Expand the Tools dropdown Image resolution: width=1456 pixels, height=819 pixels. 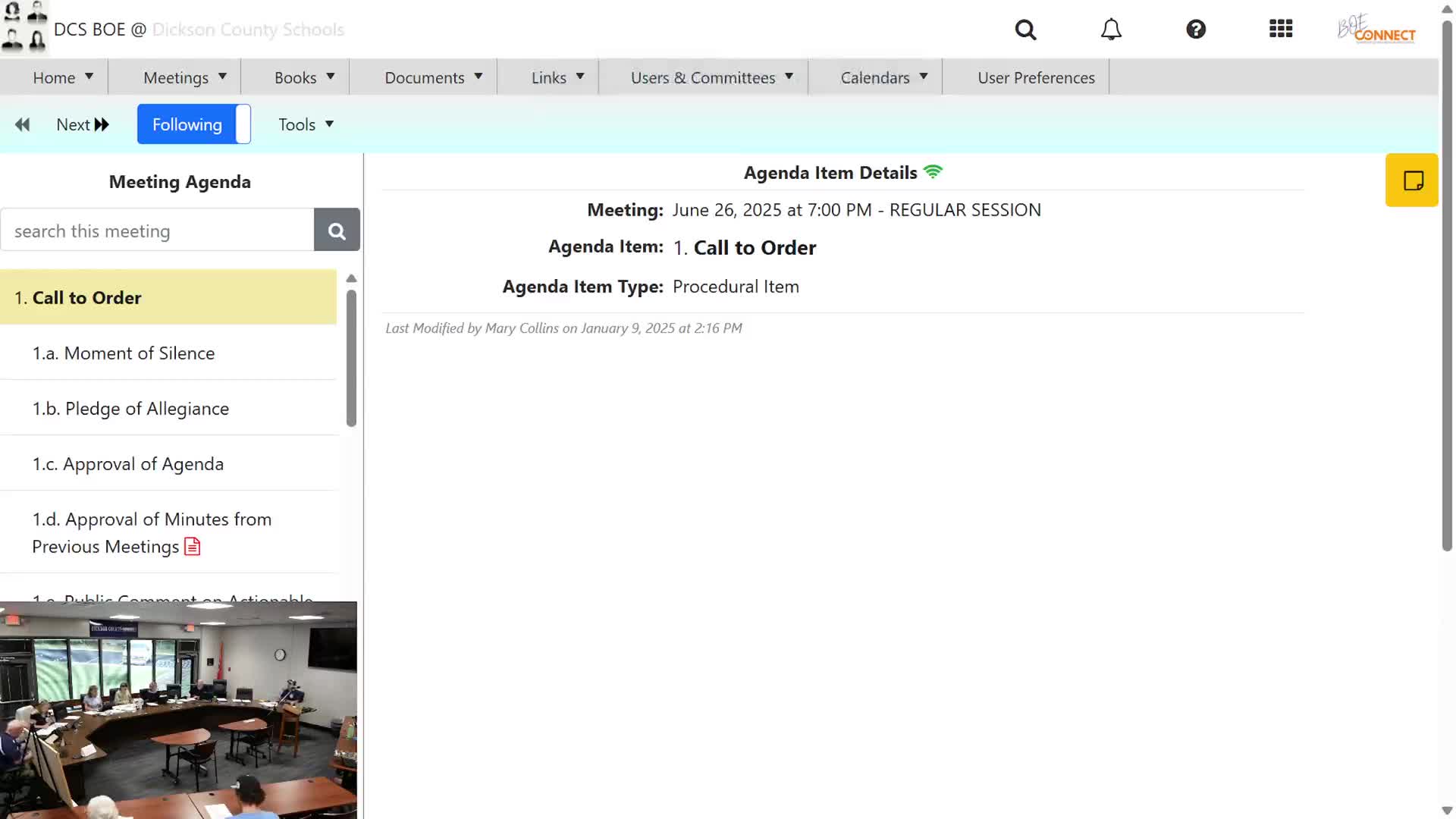[x=306, y=124]
